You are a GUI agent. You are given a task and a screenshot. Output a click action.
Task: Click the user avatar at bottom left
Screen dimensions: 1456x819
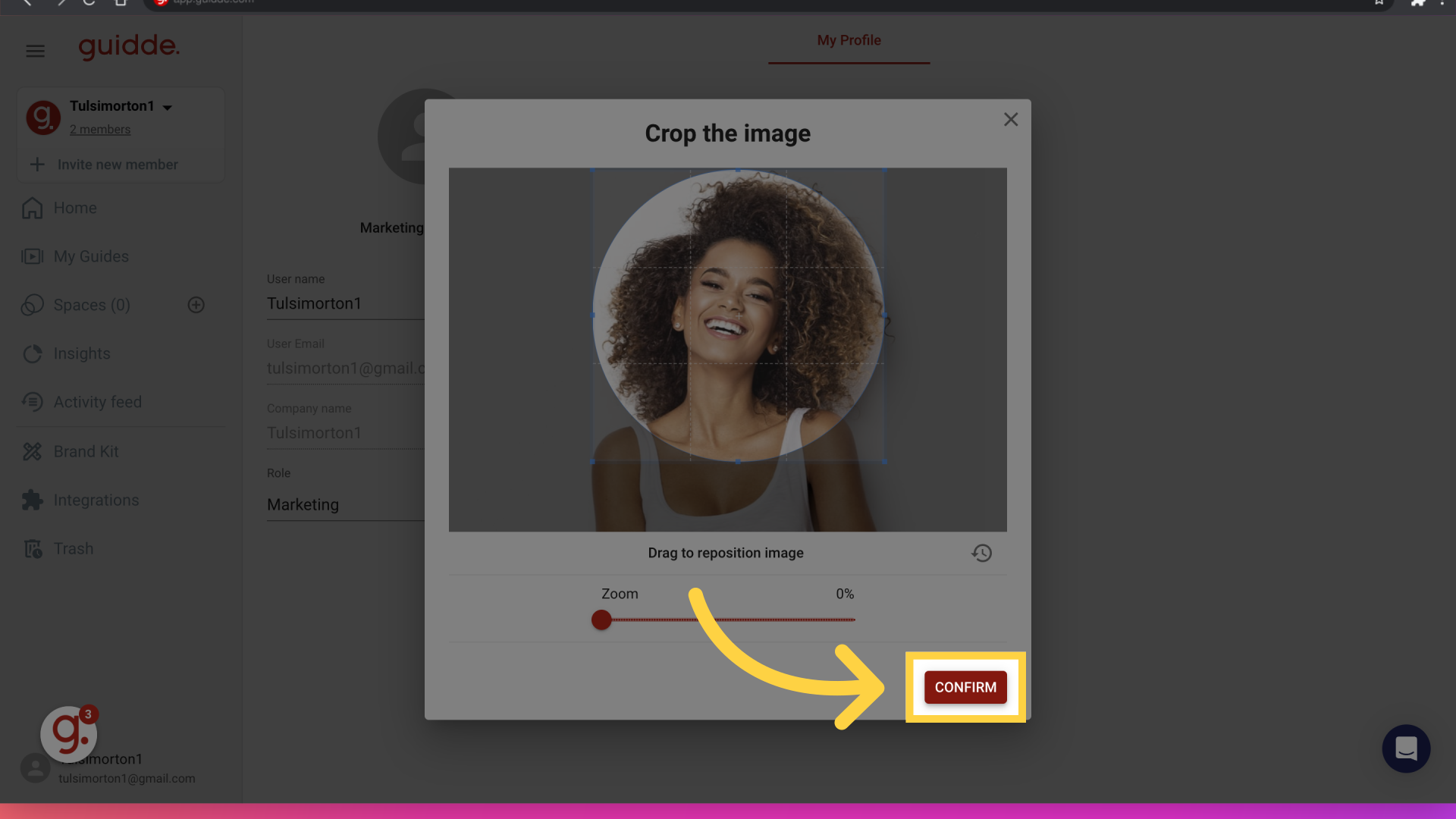click(x=34, y=768)
